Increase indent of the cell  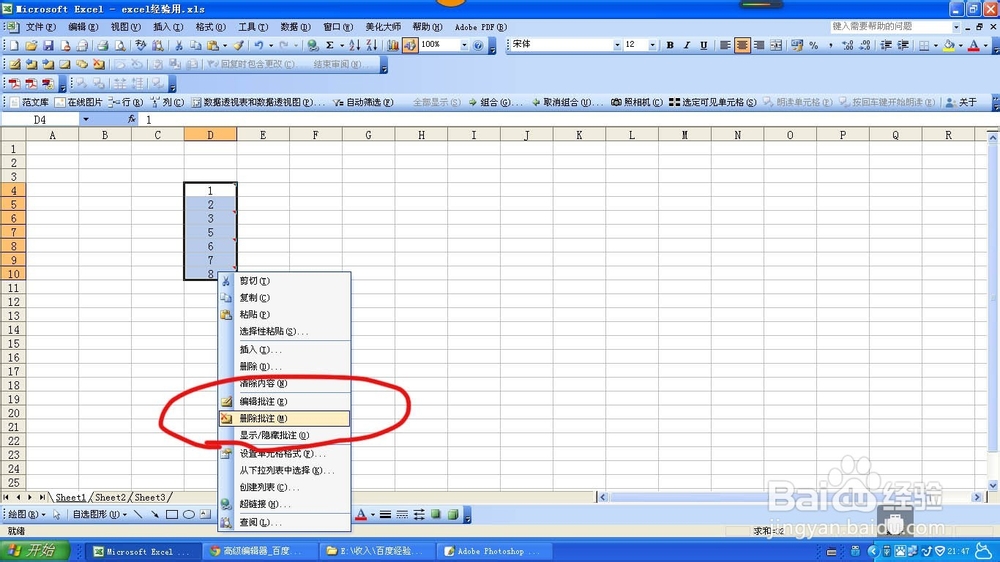click(x=903, y=45)
